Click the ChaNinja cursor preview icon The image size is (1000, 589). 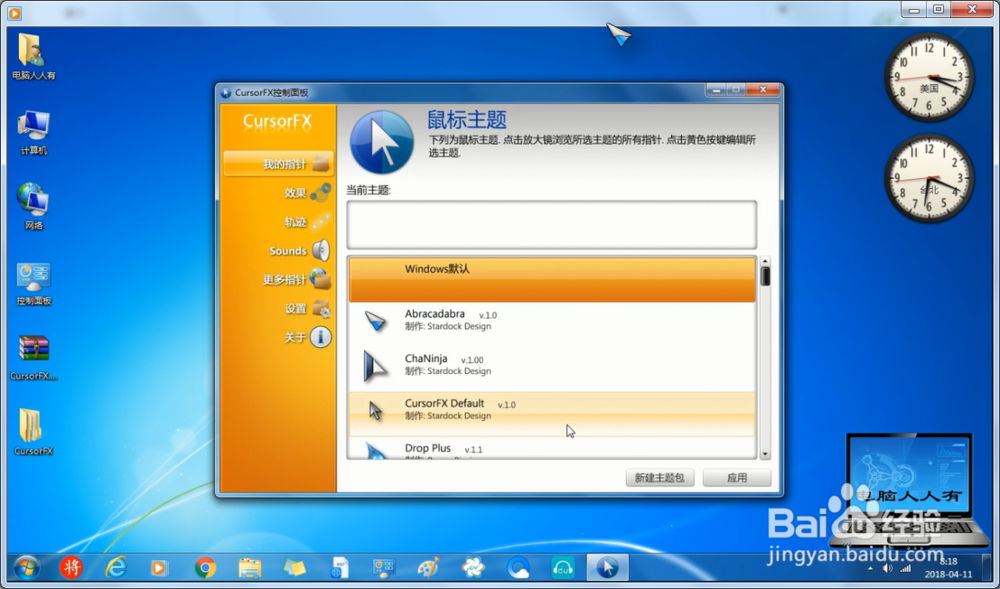(375, 366)
